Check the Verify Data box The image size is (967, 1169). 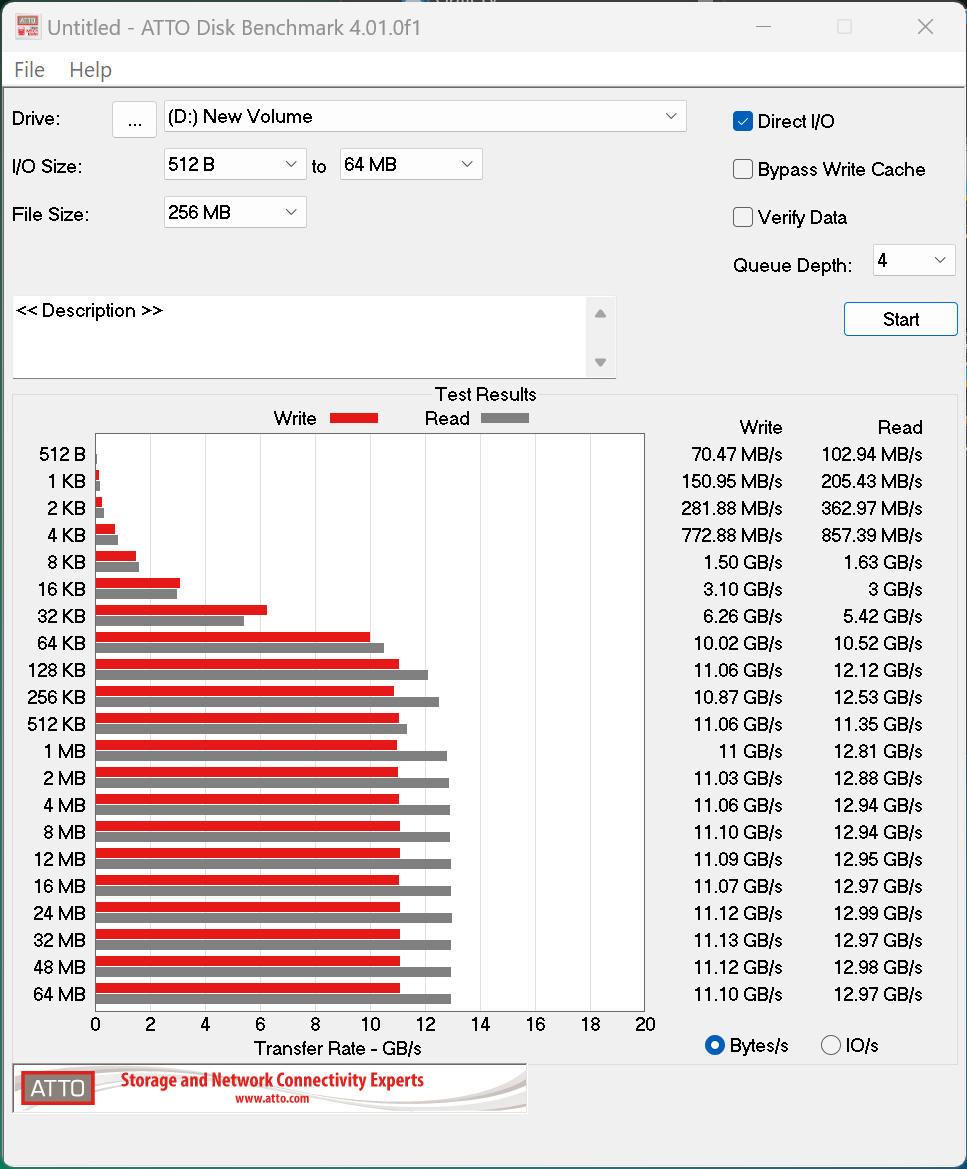743,217
